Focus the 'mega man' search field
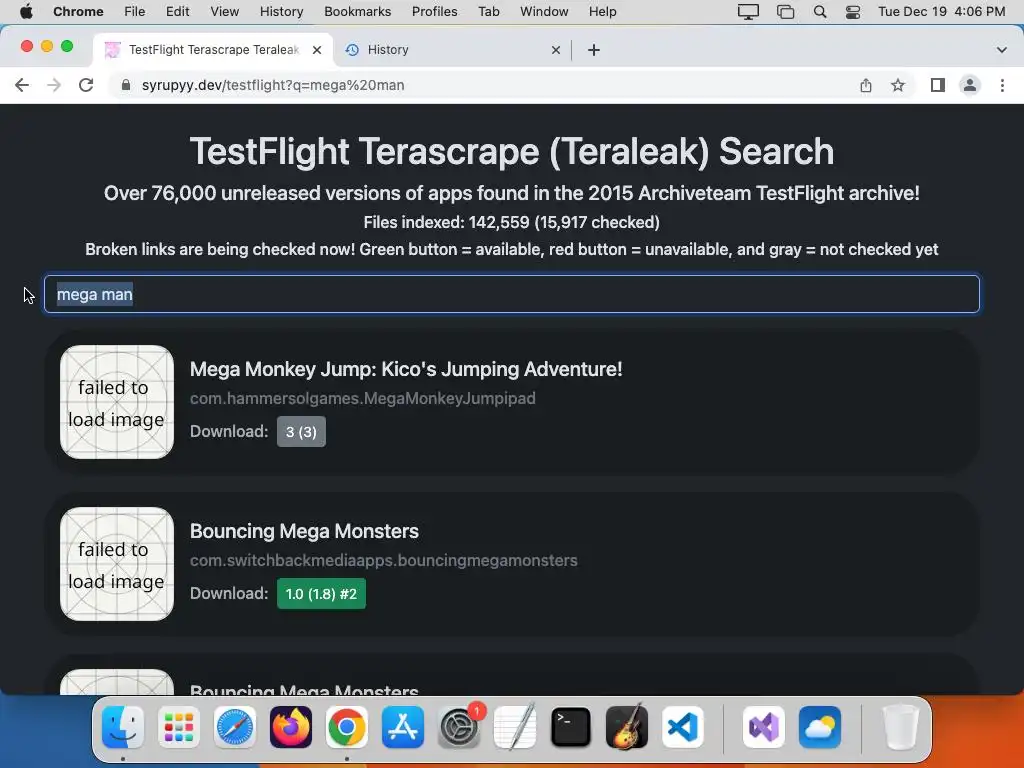 pyautogui.click(x=511, y=294)
